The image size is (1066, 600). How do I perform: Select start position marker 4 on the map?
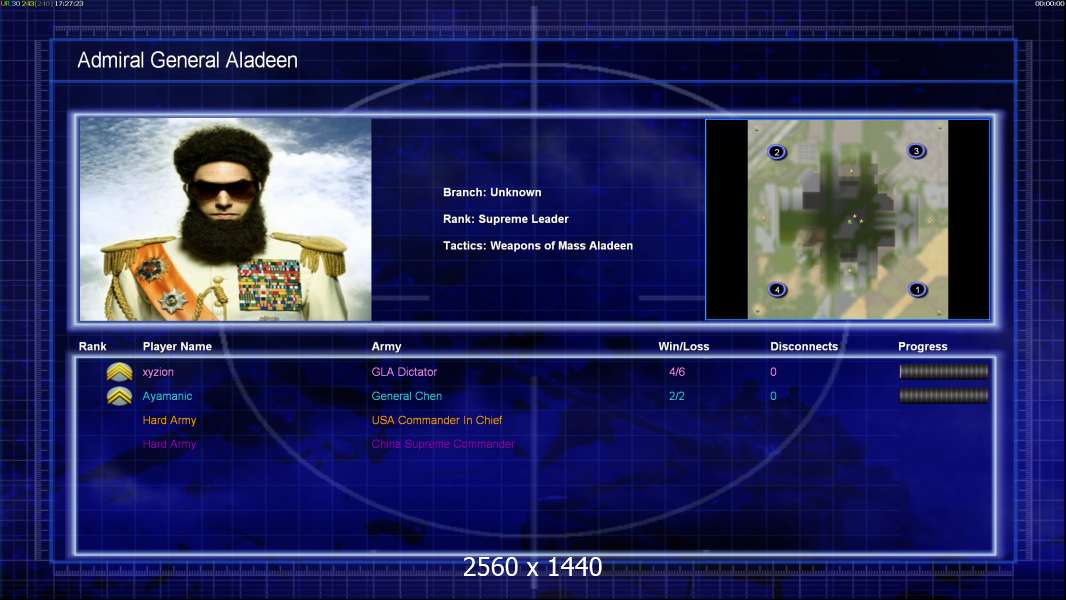pyautogui.click(x=777, y=289)
